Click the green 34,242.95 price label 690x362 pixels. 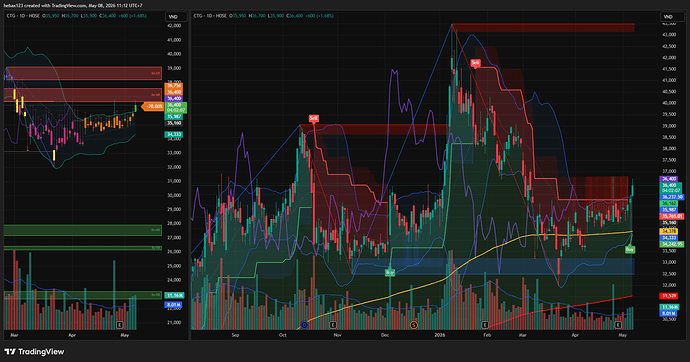[672, 244]
